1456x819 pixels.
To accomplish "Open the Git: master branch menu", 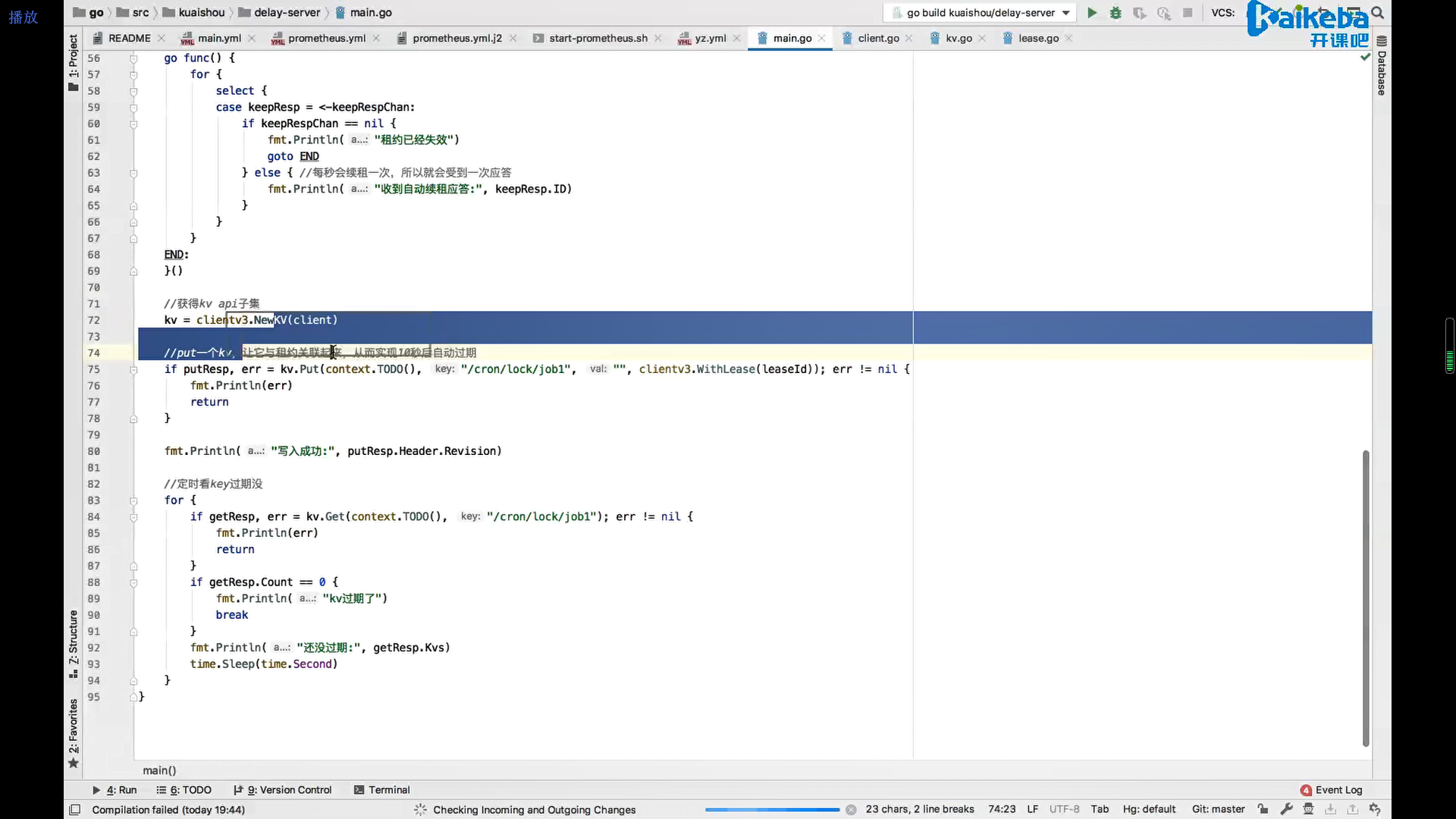I will (1218, 809).
